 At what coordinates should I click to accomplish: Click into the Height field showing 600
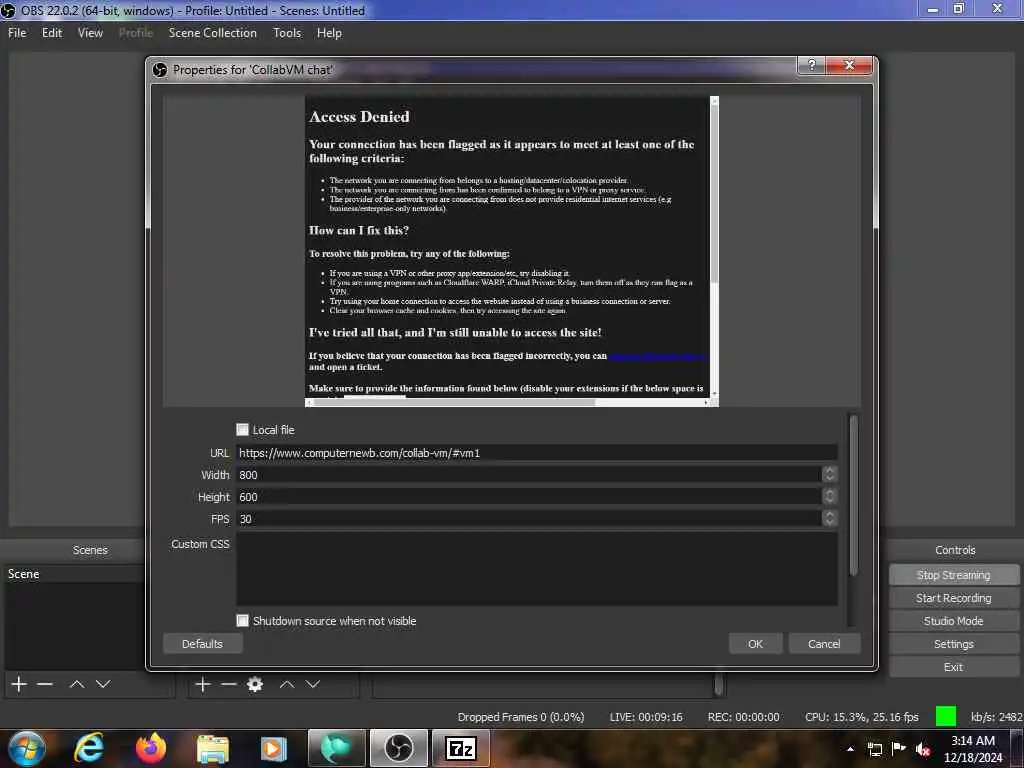[529, 497]
